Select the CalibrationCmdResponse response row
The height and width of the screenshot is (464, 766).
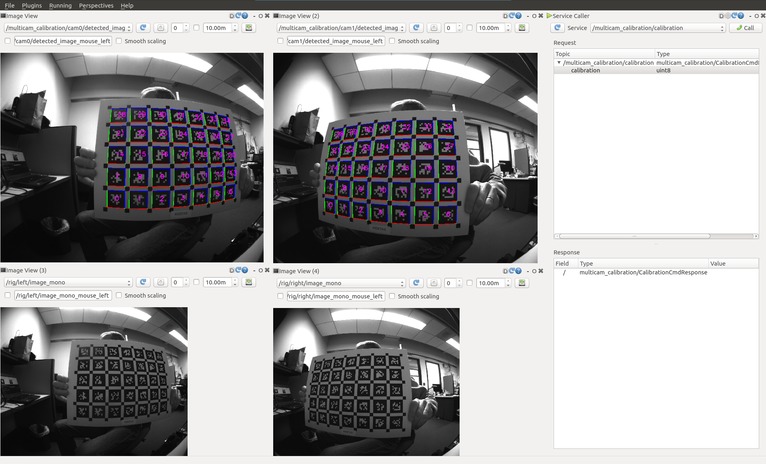click(656, 272)
